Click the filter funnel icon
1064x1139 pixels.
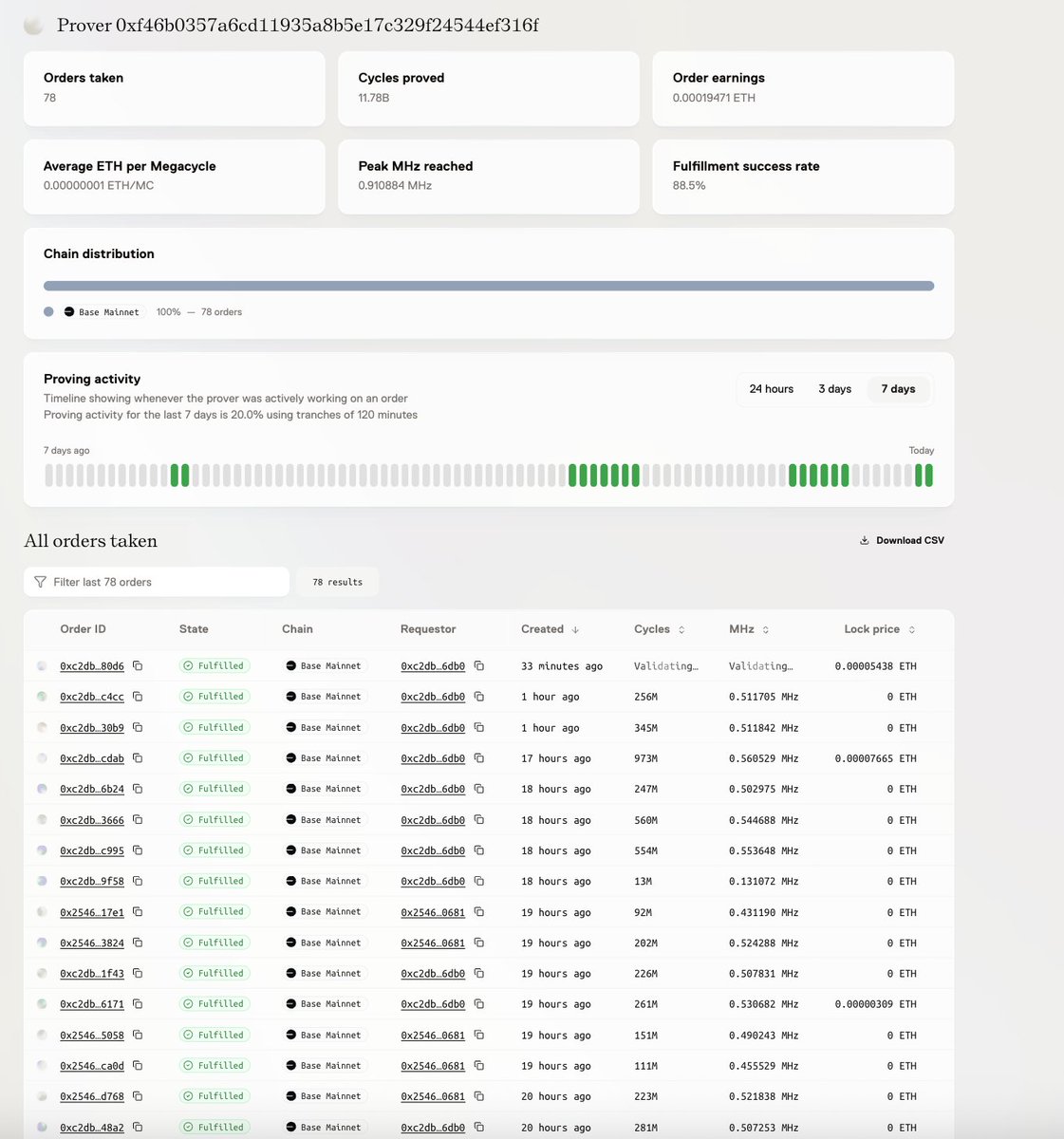click(x=40, y=582)
